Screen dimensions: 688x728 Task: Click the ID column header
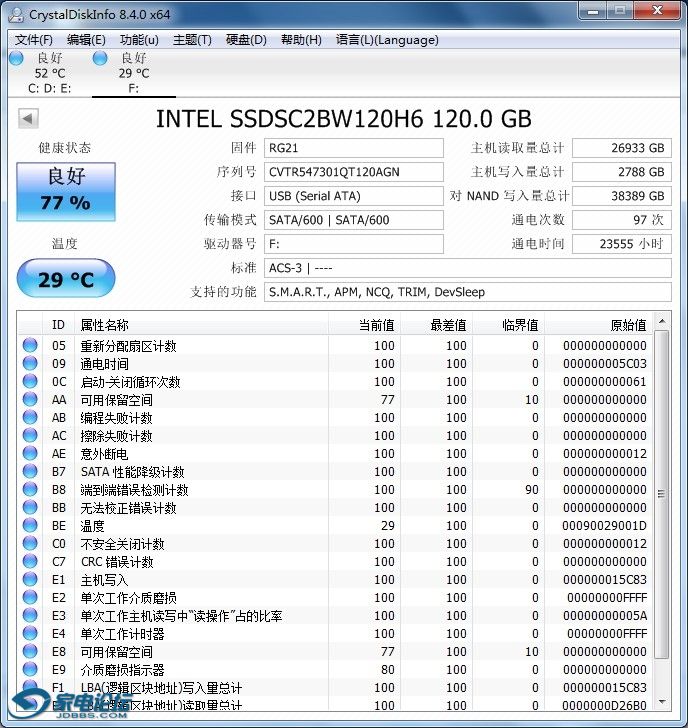click(x=58, y=325)
